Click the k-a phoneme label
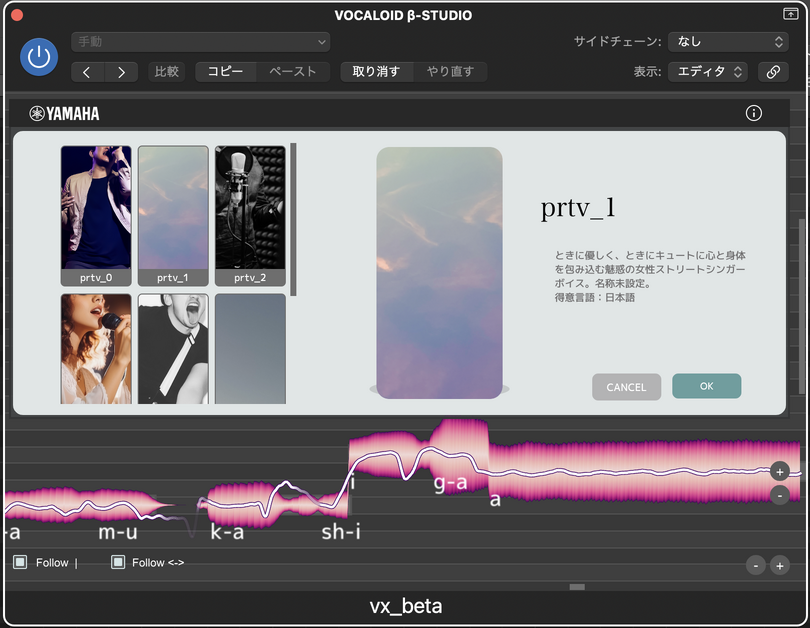This screenshot has width=810, height=628. (227, 531)
